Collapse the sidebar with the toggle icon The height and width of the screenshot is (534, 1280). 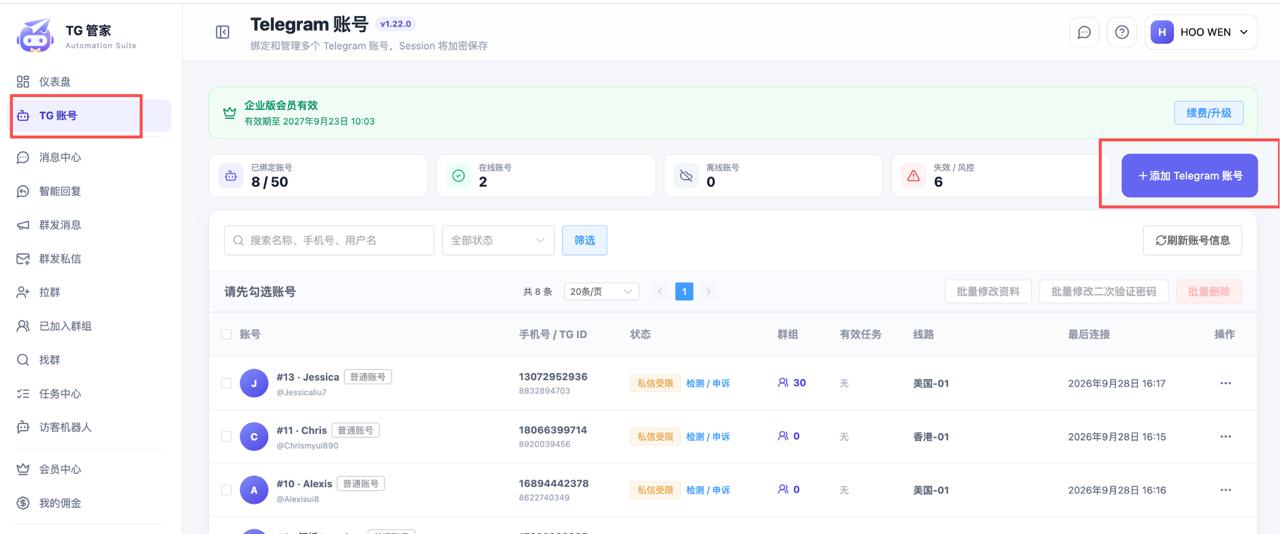click(x=223, y=32)
